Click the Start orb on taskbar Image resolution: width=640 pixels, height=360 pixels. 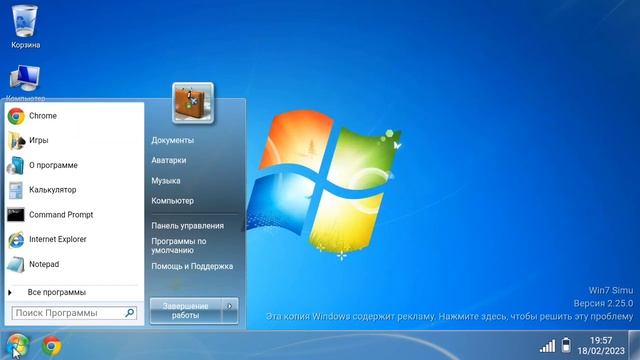coord(17,345)
